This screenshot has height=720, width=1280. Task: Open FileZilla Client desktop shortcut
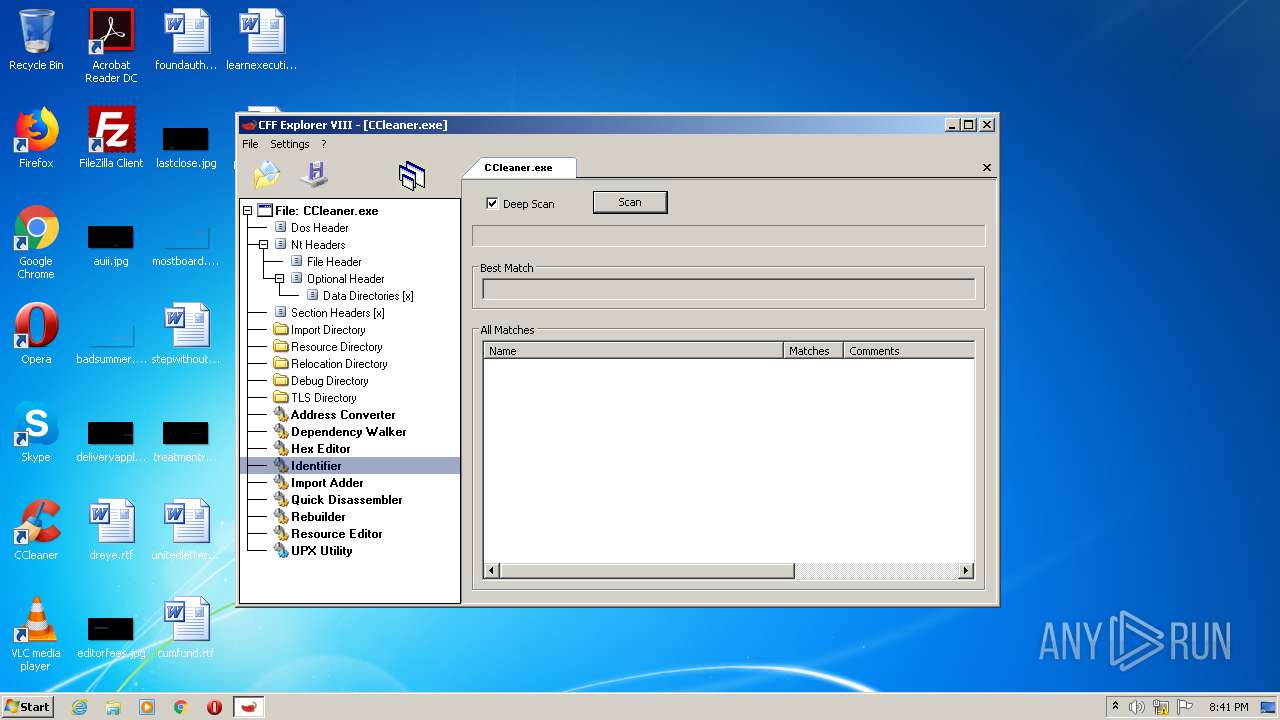click(x=111, y=138)
